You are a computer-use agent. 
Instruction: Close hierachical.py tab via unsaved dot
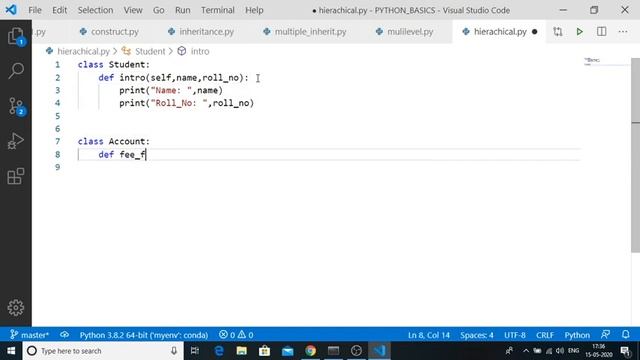click(x=535, y=32)
